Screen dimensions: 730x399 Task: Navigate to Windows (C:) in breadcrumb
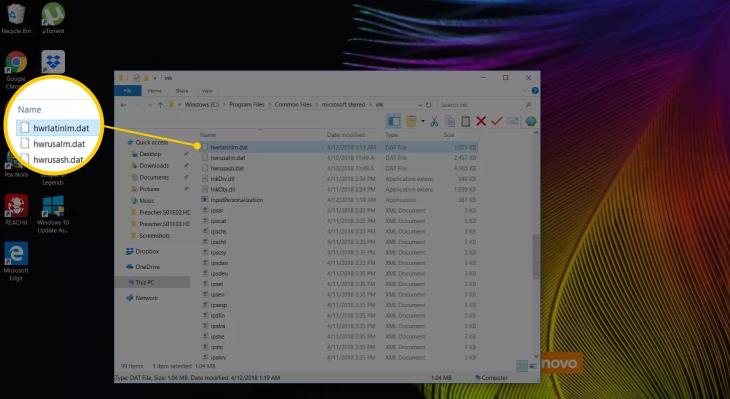tap(202, 105)
